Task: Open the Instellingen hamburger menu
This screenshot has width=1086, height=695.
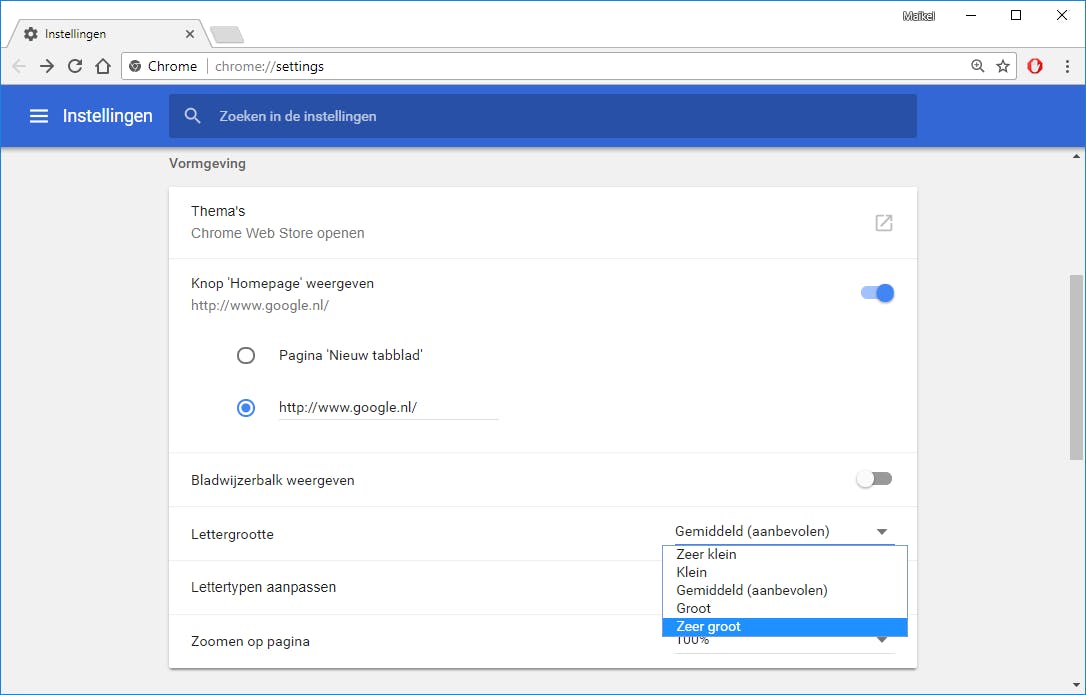Action: coord(39,116)
